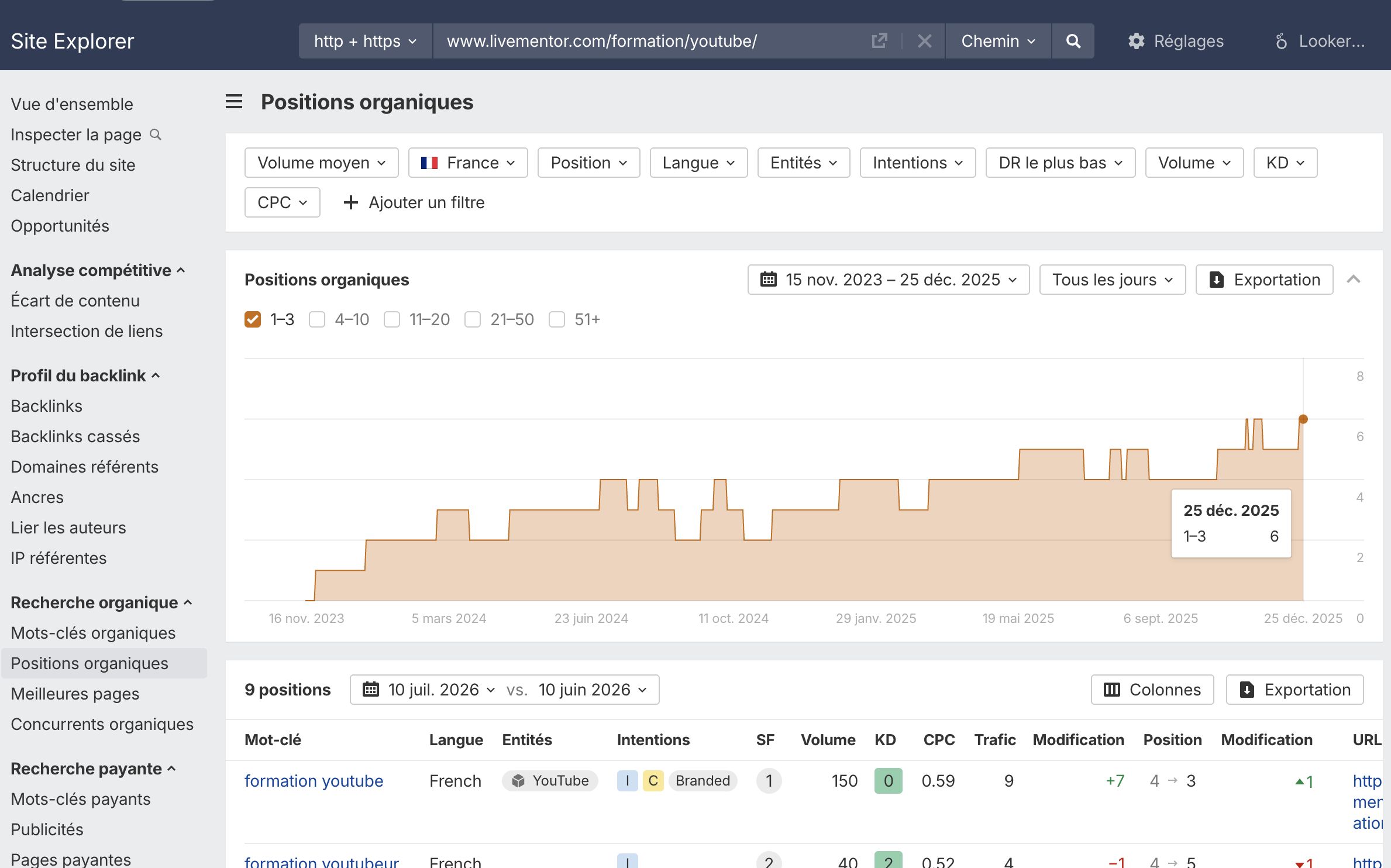The width and height of the screenshot is (1391, 868).
Task: Open the Langue filter dropdown
Action: point(698,163)
